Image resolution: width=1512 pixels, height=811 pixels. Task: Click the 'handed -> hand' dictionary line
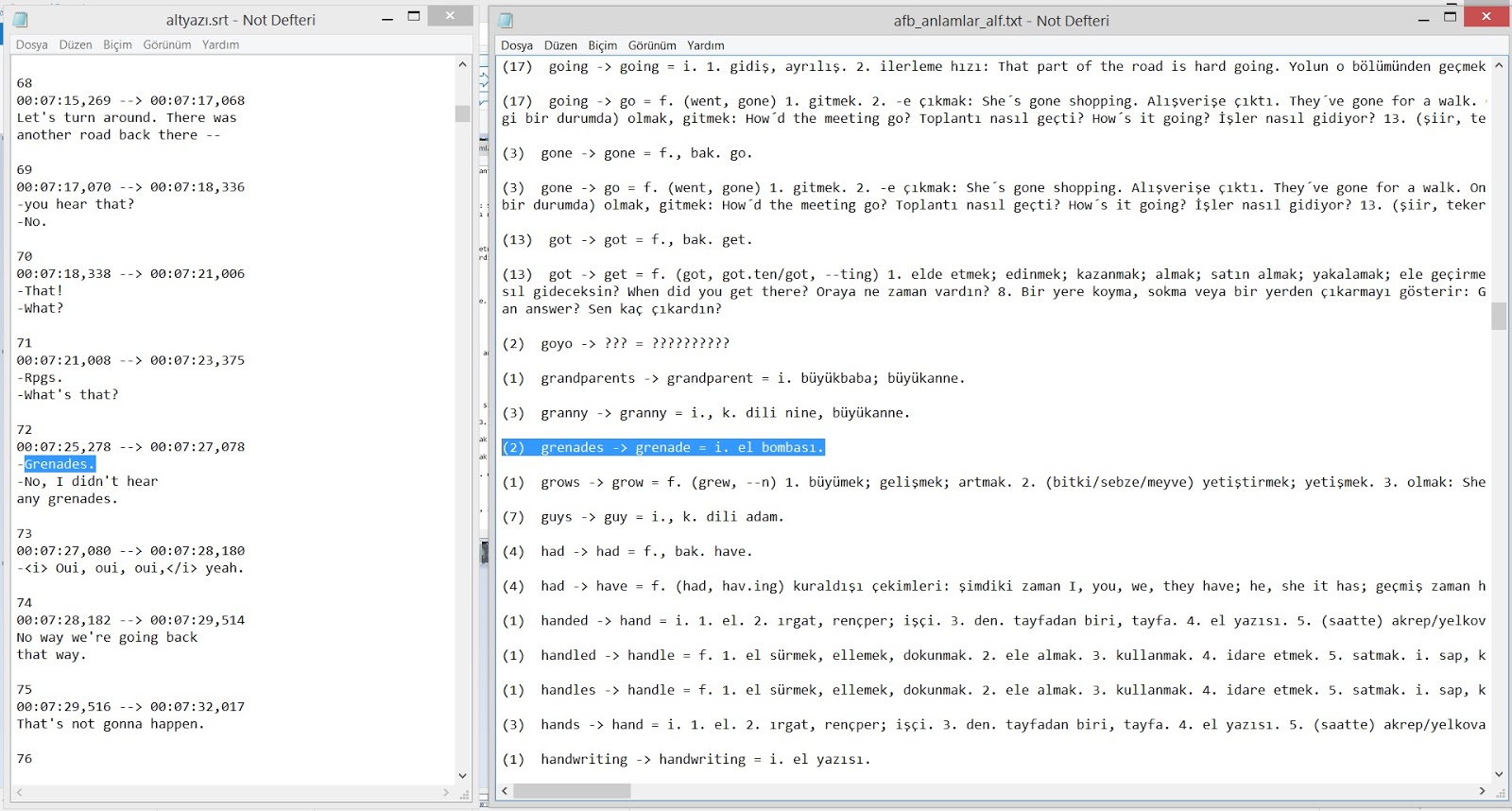(x=994, y=621)
